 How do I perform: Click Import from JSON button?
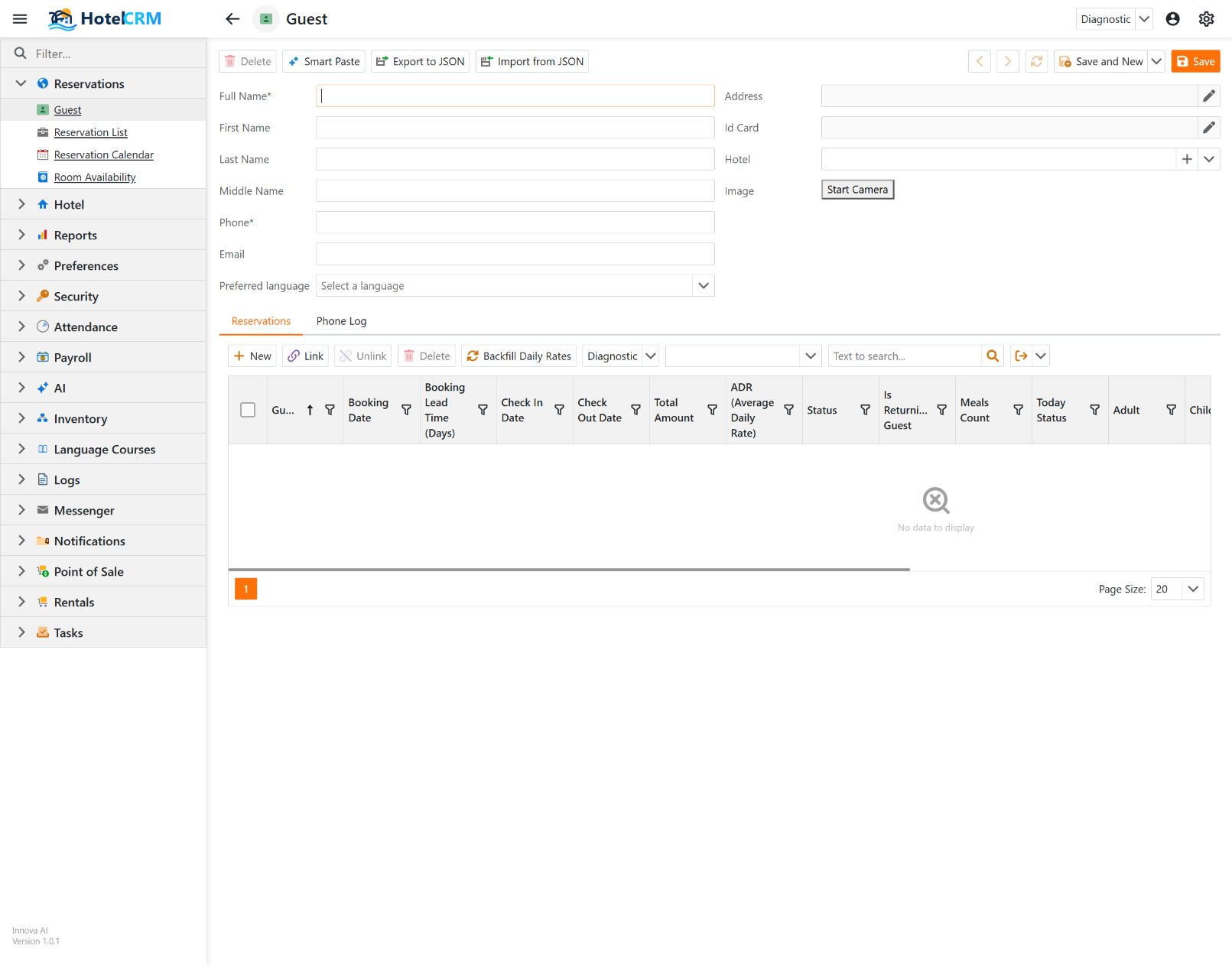(x=532, y=61)
